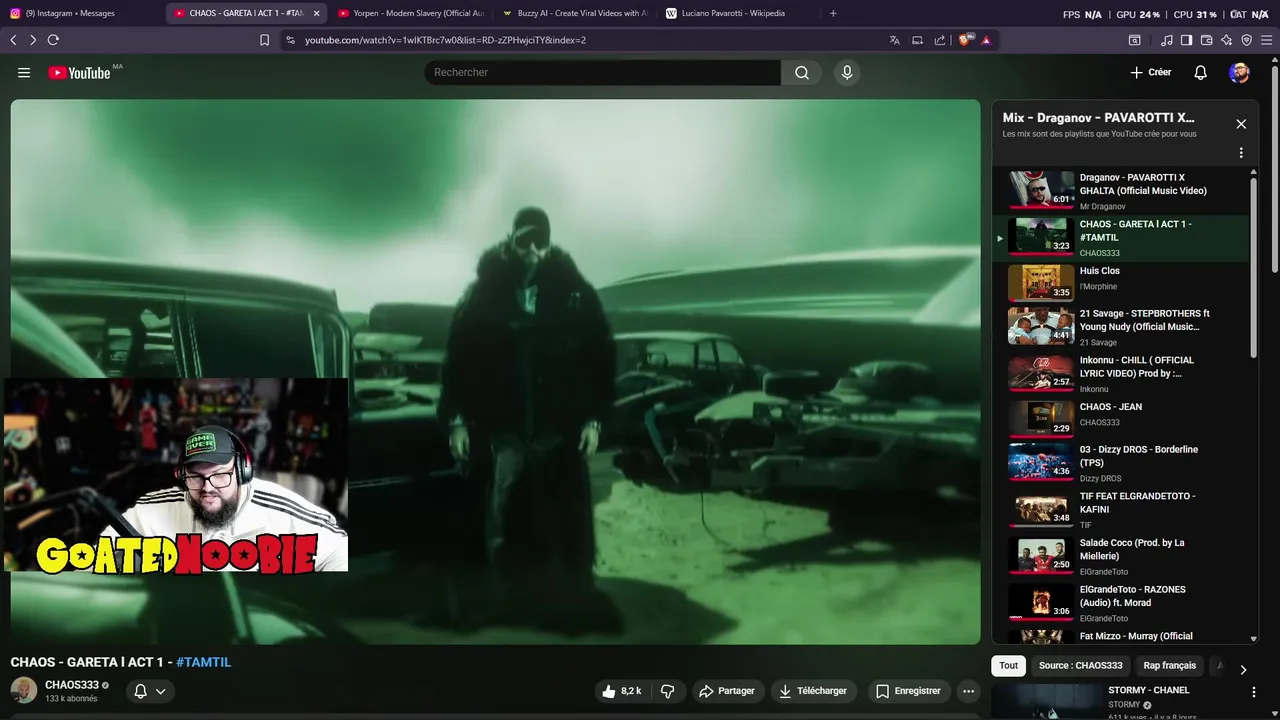
Task: Switch to the Buzzy AI tab
Action: click(575, 13)
